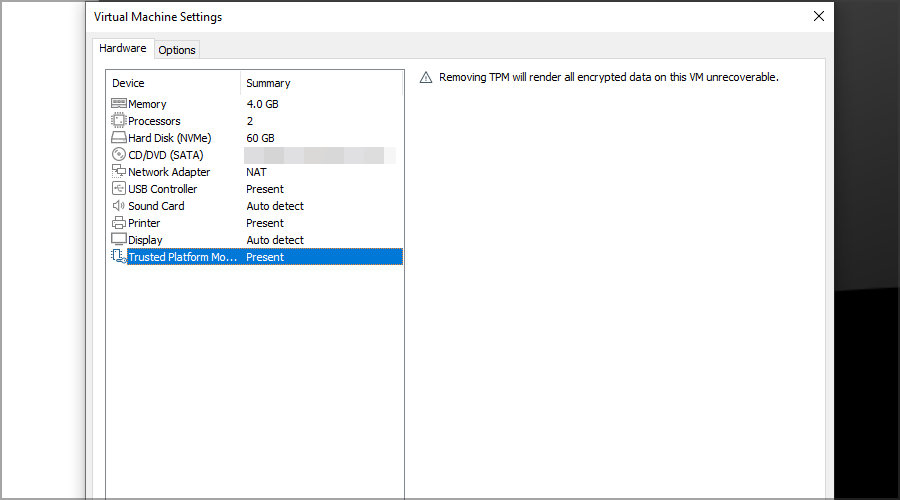This screenshot has width=900, height=500.
Task: Click the Hard Disk (NVMe) icon
Action: (x=118, y=138)
